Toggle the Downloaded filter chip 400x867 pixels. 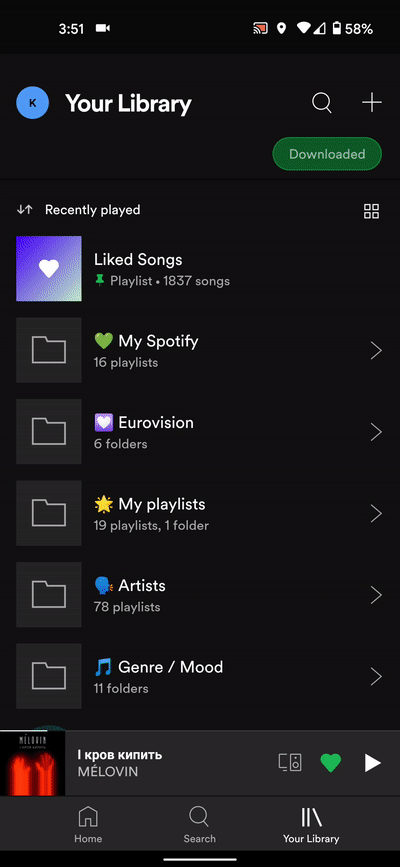327,154
